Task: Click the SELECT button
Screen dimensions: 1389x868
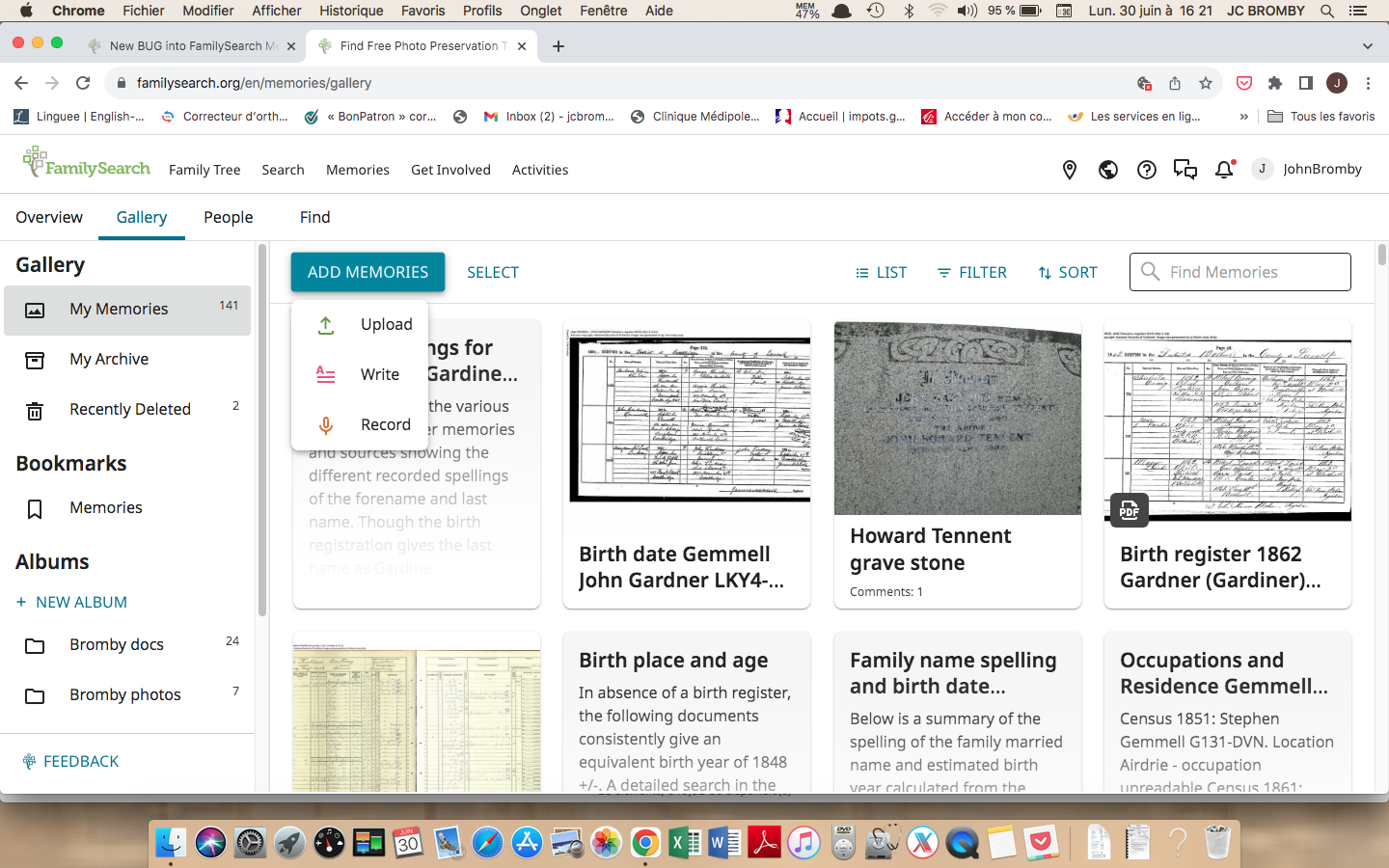Action: click(x=493, y=272)
